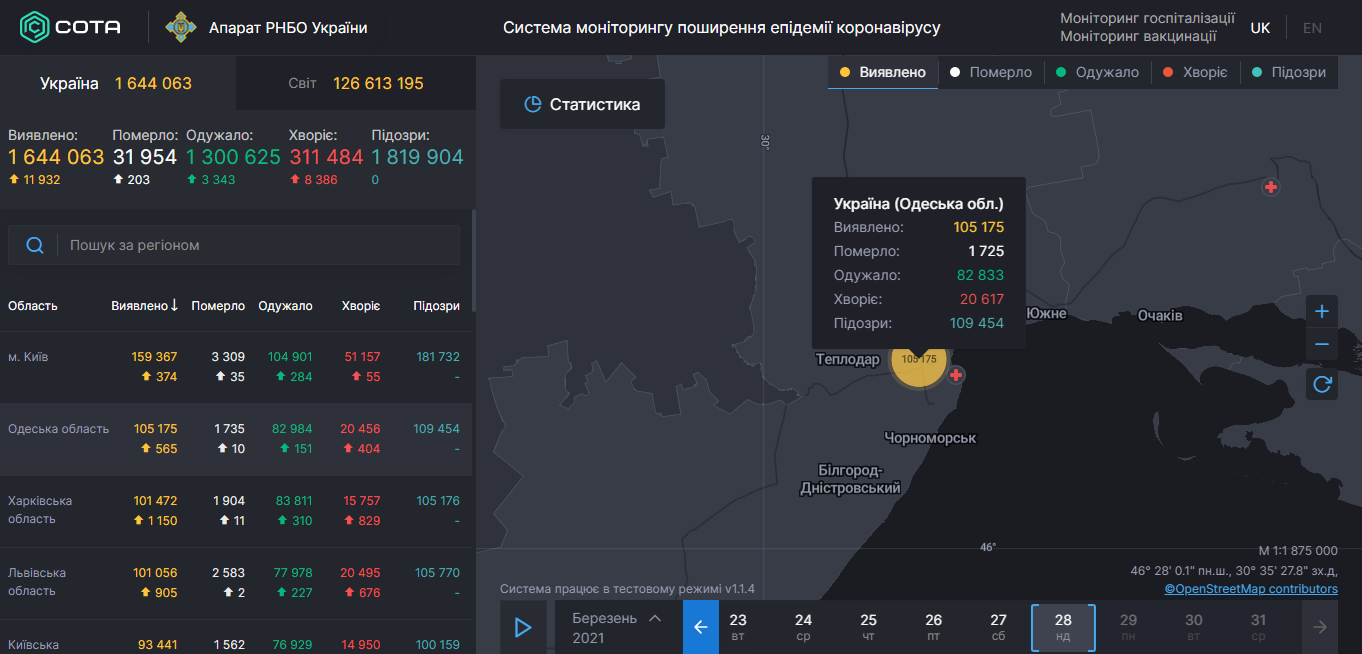Refresh the map data
The image size is (1362, 654).
[1321, 384]
